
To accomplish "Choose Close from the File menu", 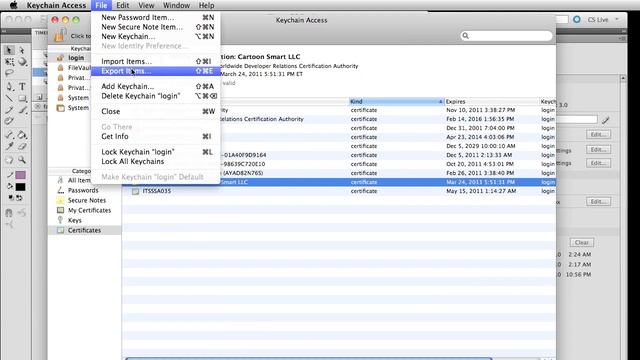I will [x=156, y=111].
